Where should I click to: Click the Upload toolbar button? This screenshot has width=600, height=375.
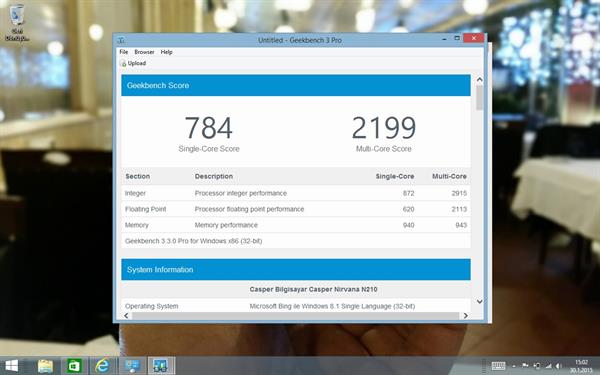click(133, 63)
